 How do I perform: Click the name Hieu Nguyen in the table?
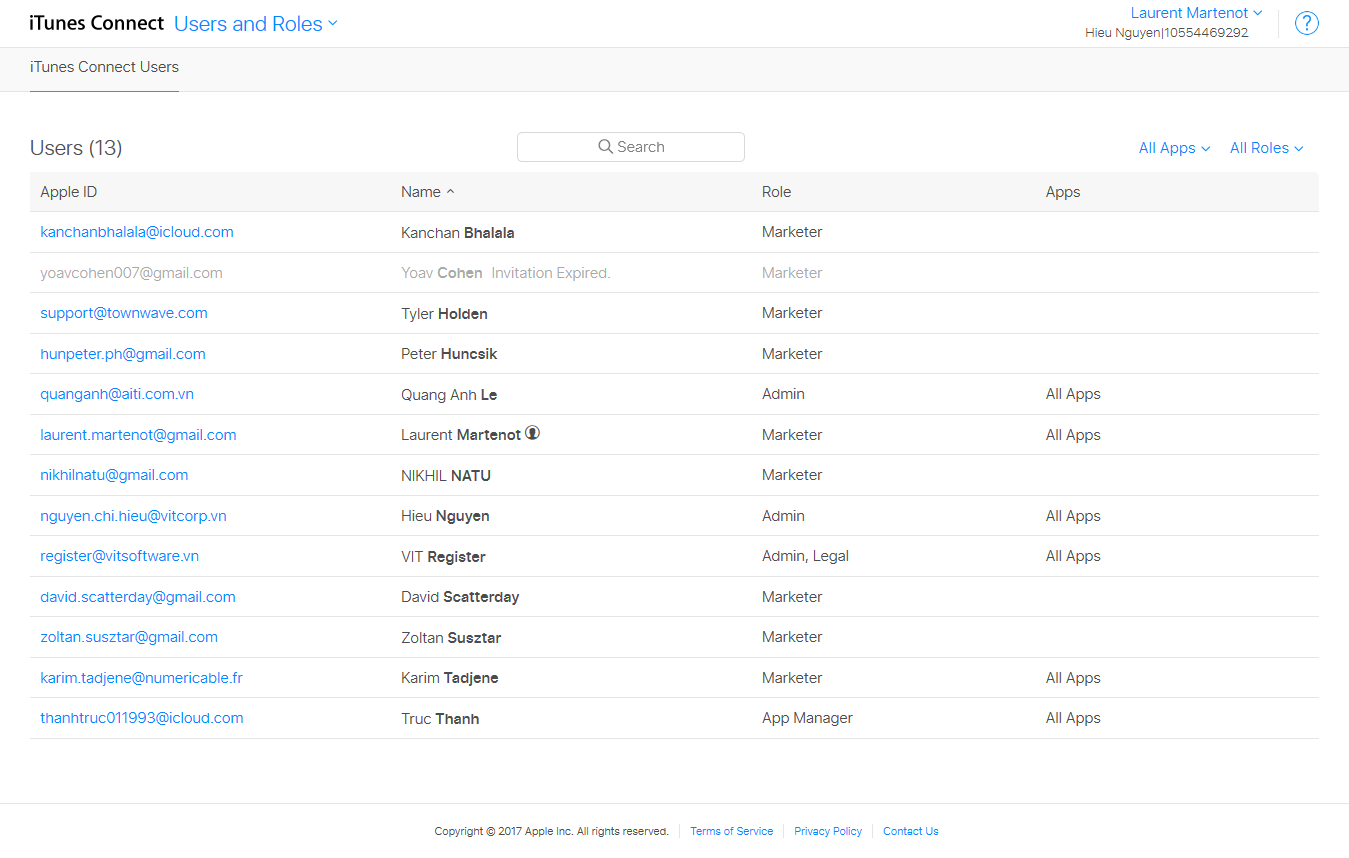click(445, 516)
